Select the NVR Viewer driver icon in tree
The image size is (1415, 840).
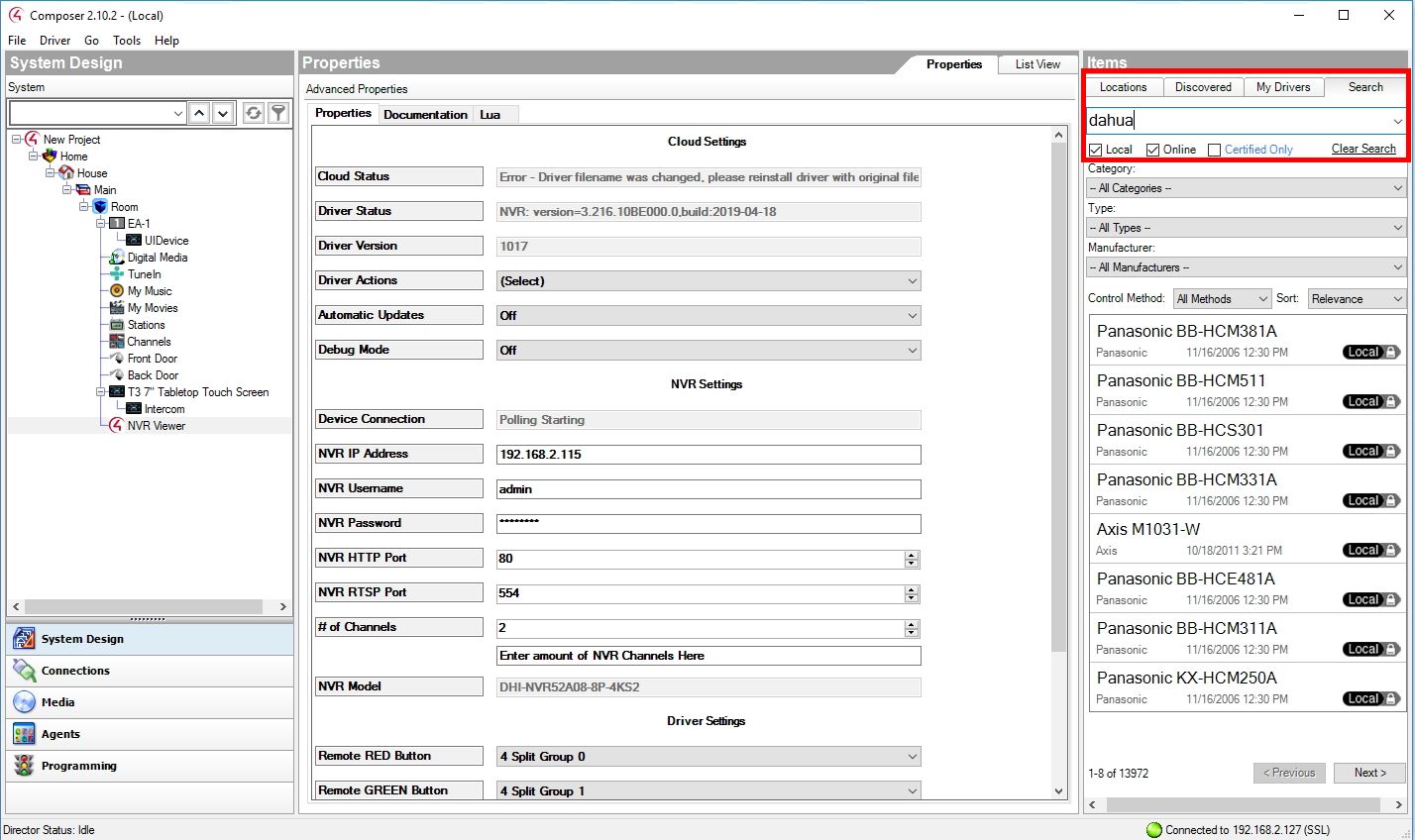pos(116,426)
